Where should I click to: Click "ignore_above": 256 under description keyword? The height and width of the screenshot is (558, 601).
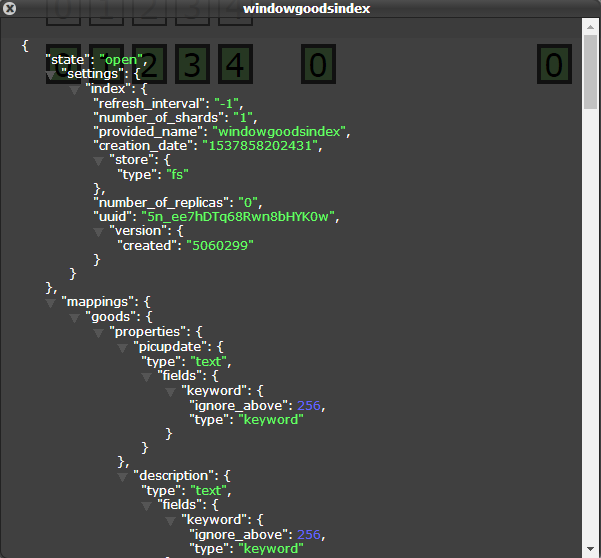pos(257,535)
